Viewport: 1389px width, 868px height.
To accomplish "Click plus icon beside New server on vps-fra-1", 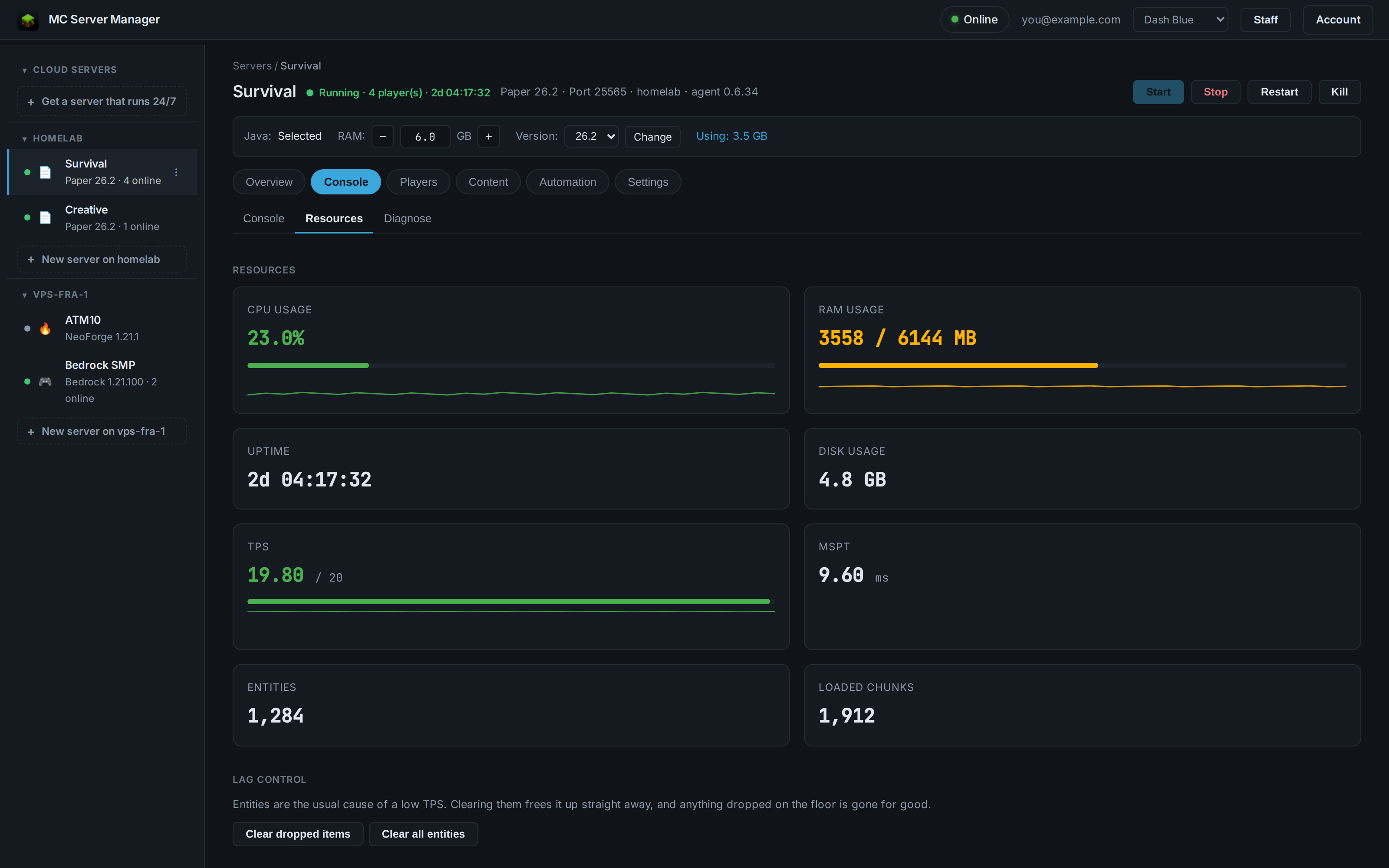I will [x=31, y=432].
